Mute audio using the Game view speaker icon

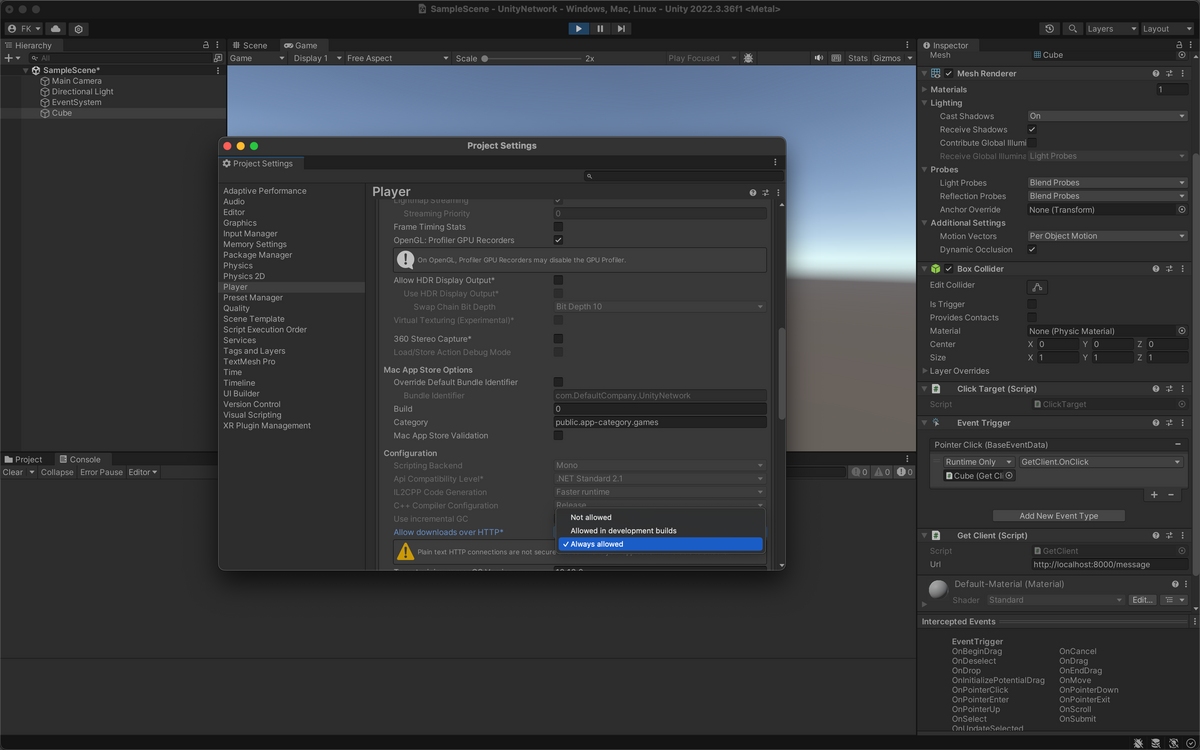coord(819,58)
